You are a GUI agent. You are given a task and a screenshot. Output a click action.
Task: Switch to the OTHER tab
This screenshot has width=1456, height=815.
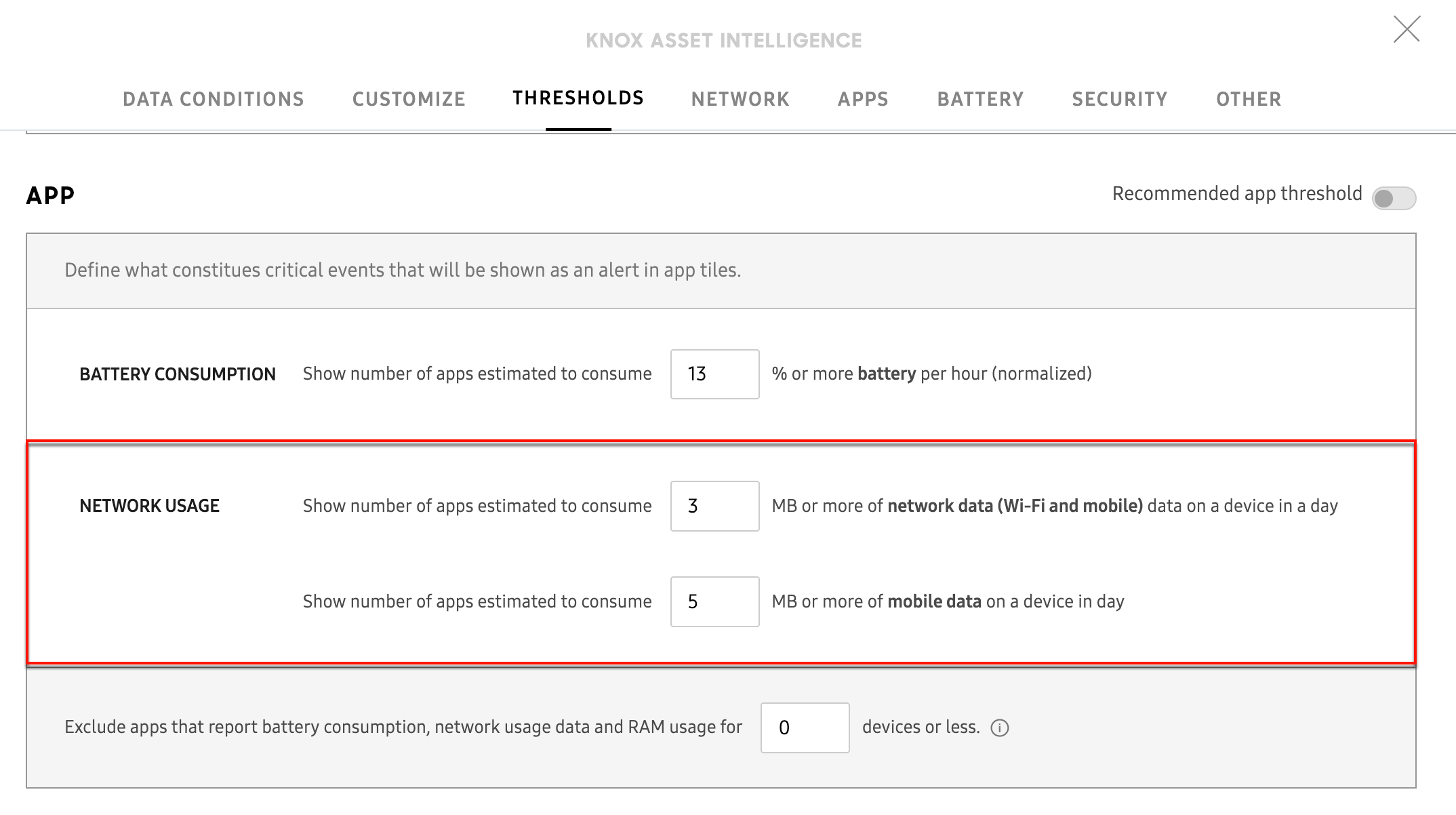coord(1249,98)
